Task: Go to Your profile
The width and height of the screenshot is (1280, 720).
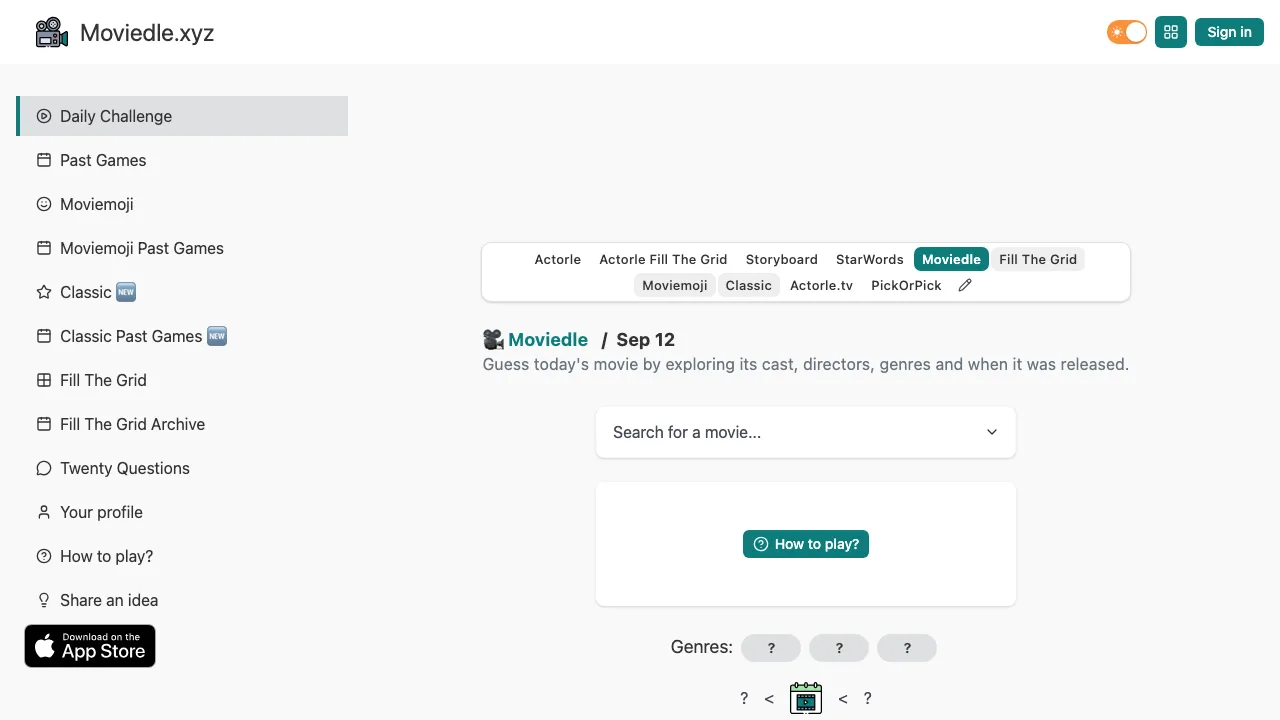Action: click(x=182, y=512)
